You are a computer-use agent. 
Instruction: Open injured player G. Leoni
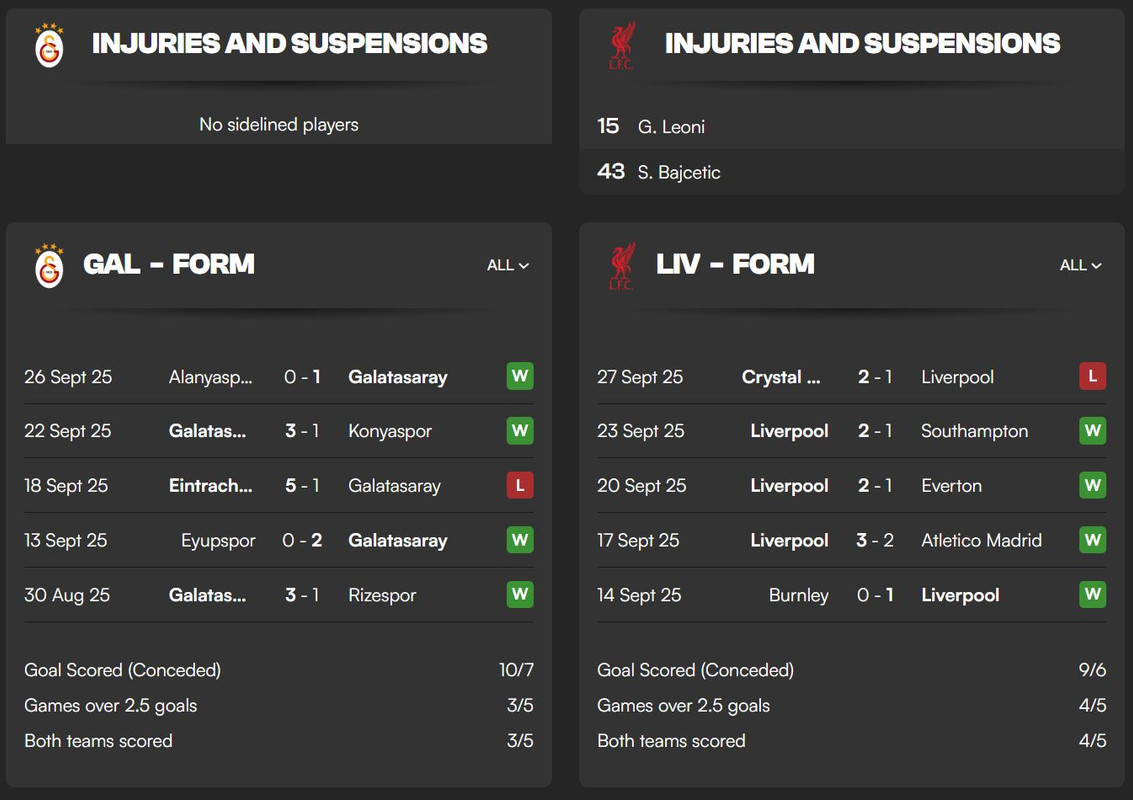click(x=671, y=127)
